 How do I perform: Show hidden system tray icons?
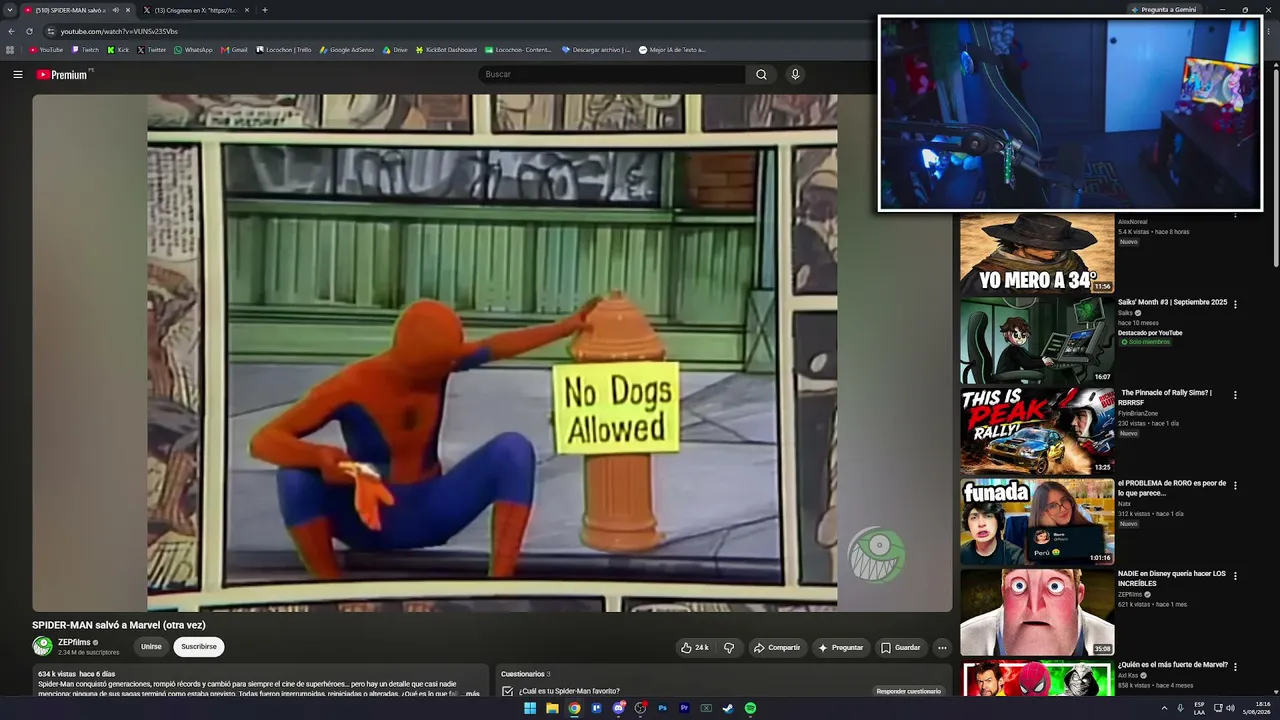click(x=1164, y=708)
